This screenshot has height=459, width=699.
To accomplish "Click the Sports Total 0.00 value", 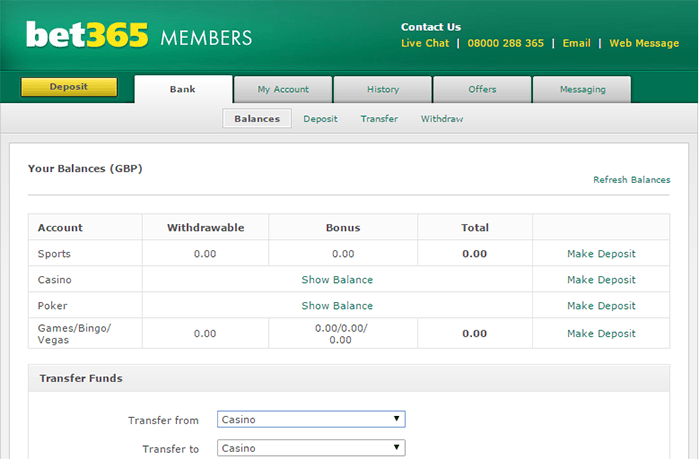I will click(474, 254).
